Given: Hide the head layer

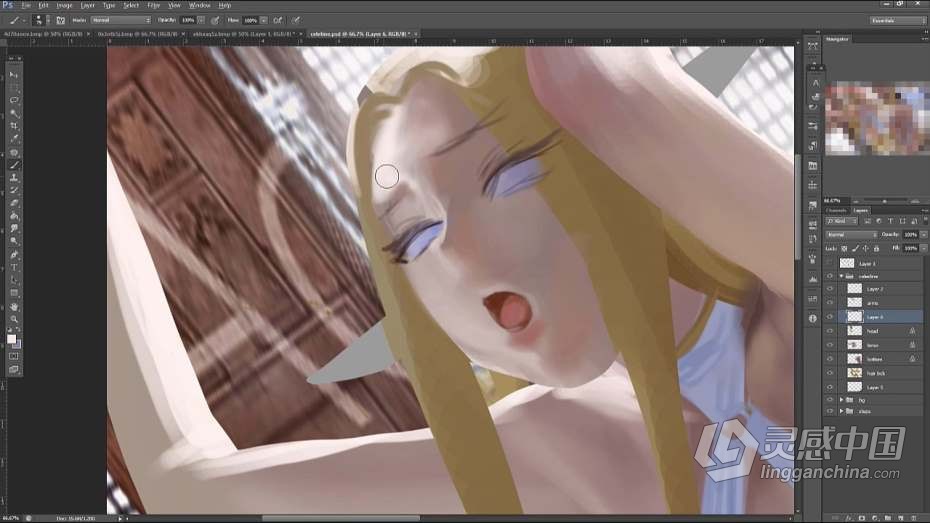Looking at the screenshot, I should point(830,331).
